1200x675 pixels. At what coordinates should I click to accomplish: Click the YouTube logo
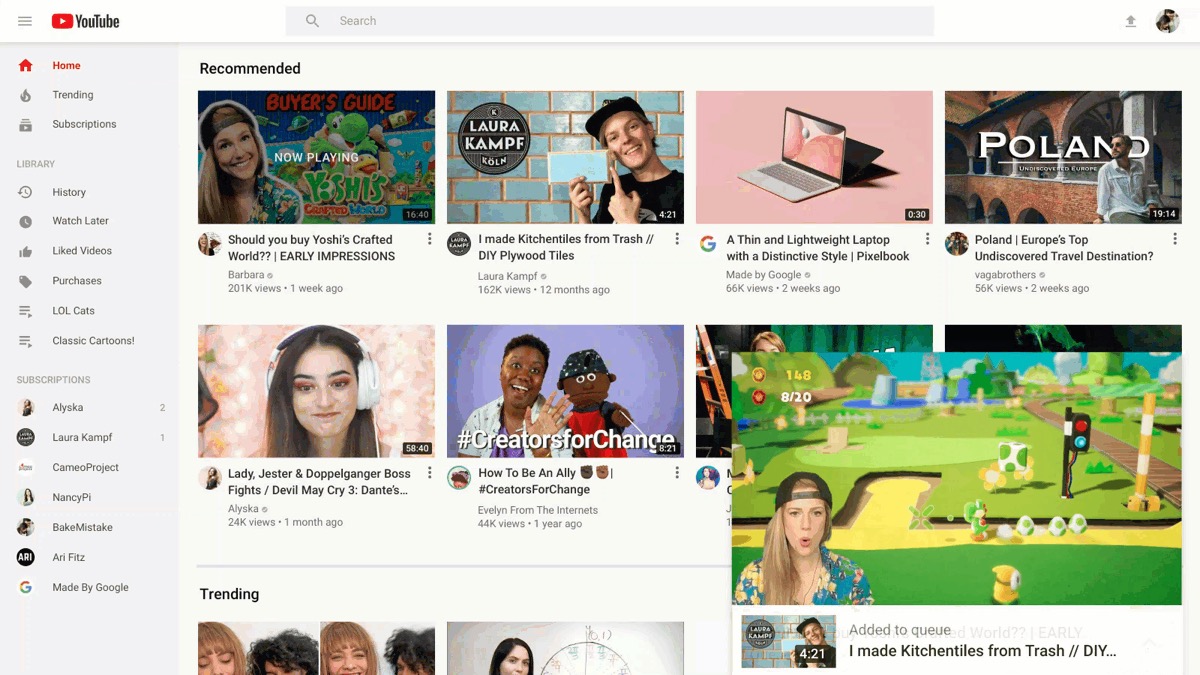85,21
